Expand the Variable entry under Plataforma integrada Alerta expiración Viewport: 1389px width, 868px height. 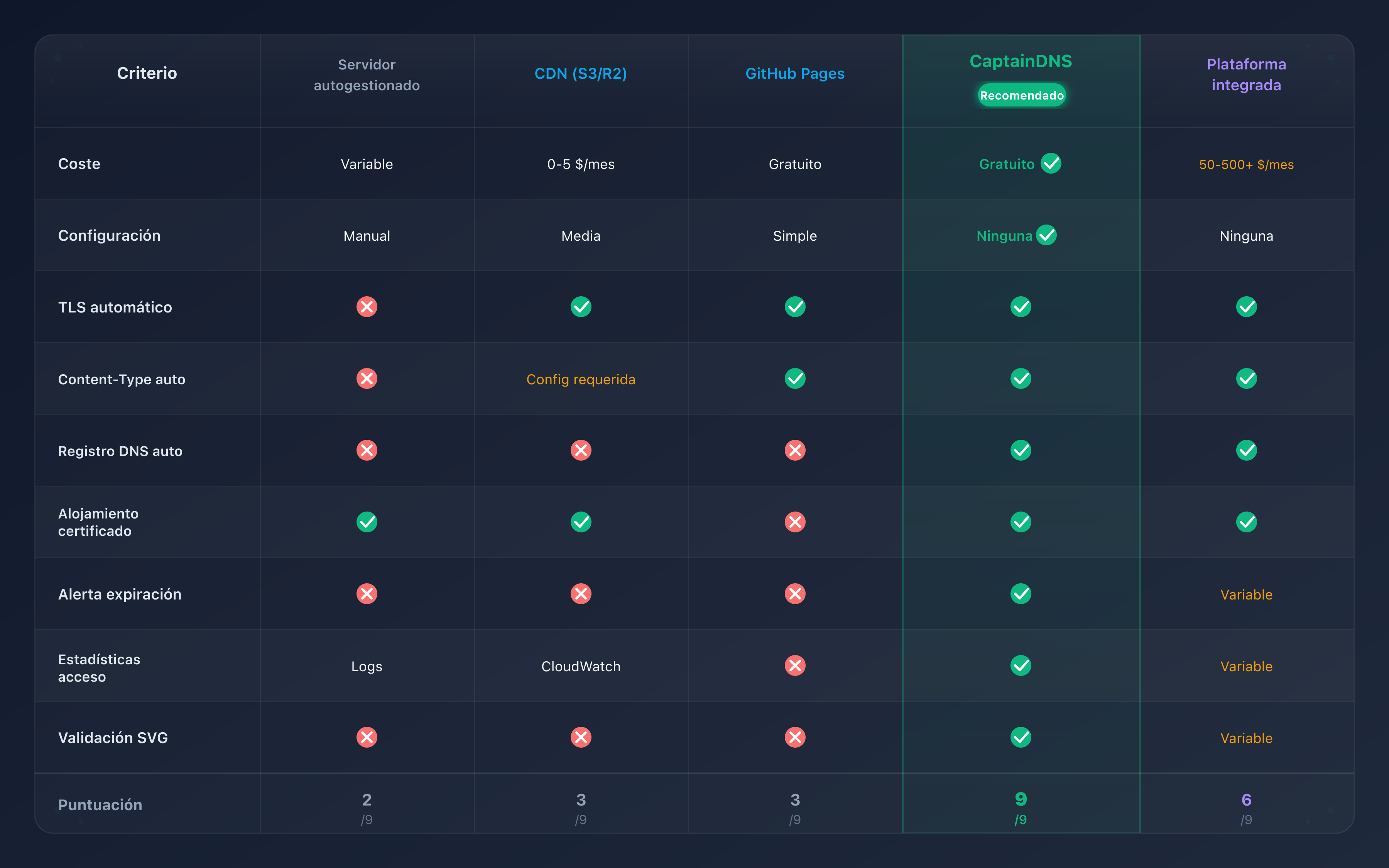pyautogui.click(x=1246, y=594)
